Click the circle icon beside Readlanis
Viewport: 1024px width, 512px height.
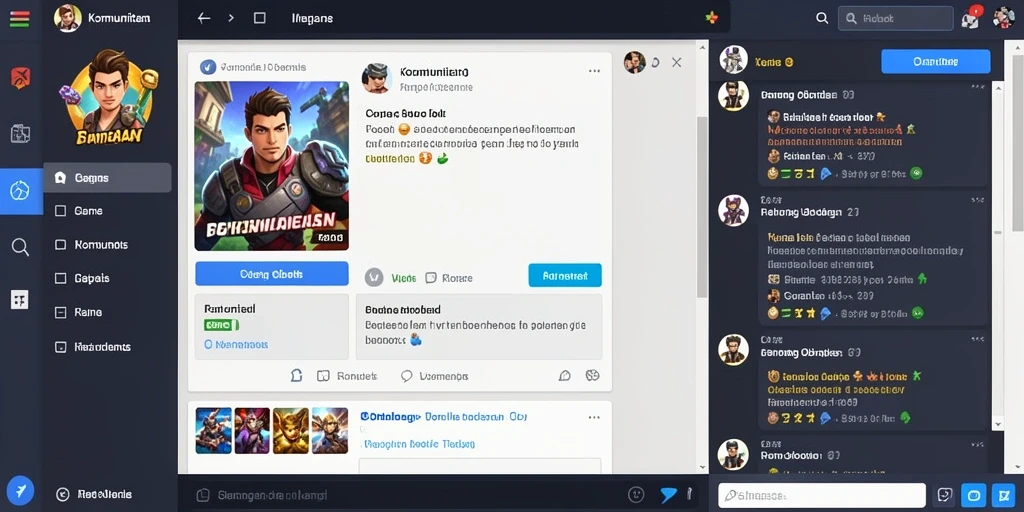63,494
